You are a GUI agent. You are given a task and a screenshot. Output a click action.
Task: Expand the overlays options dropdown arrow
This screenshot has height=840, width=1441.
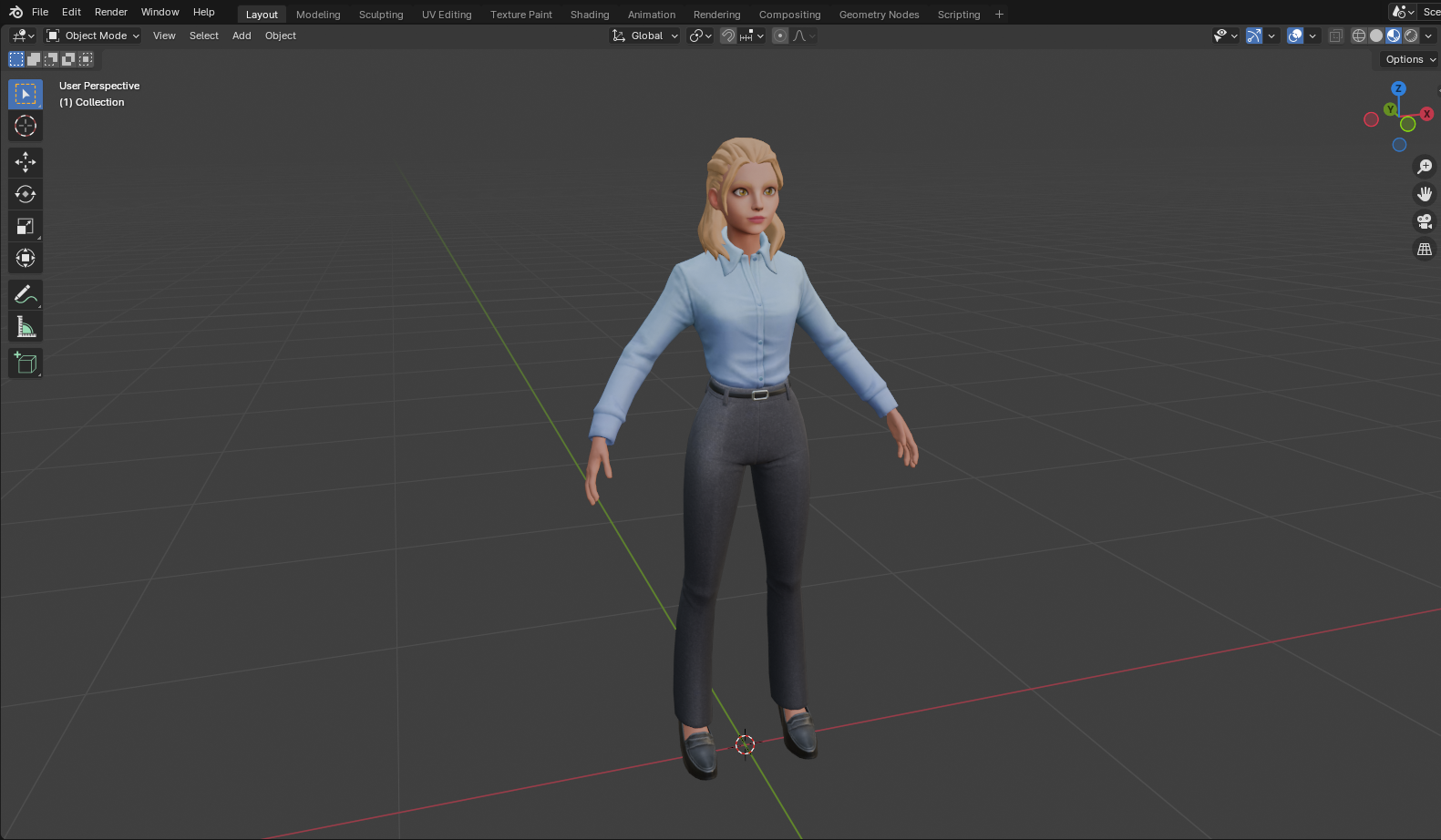coord(1312,36)
